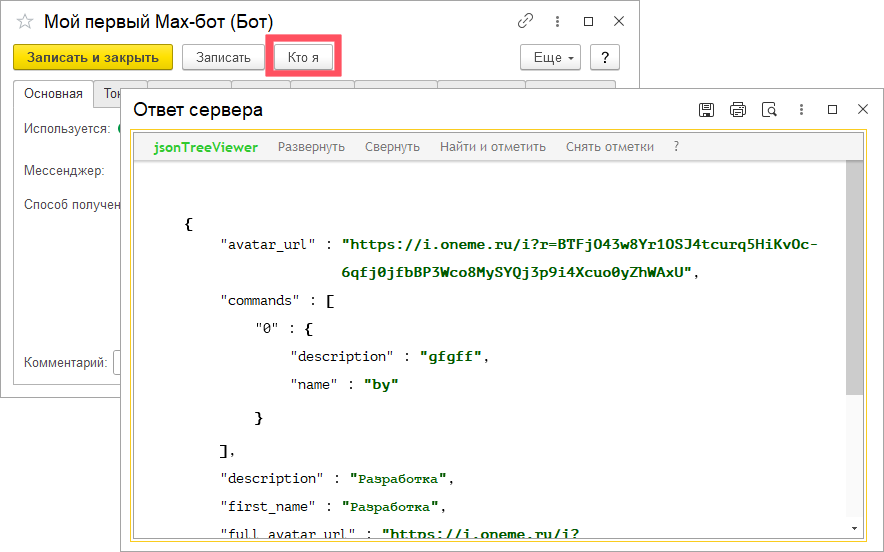The height and width of the screenshot is (552, 884).
Task: Copy link to the bot form
Action: pos(525,21)
